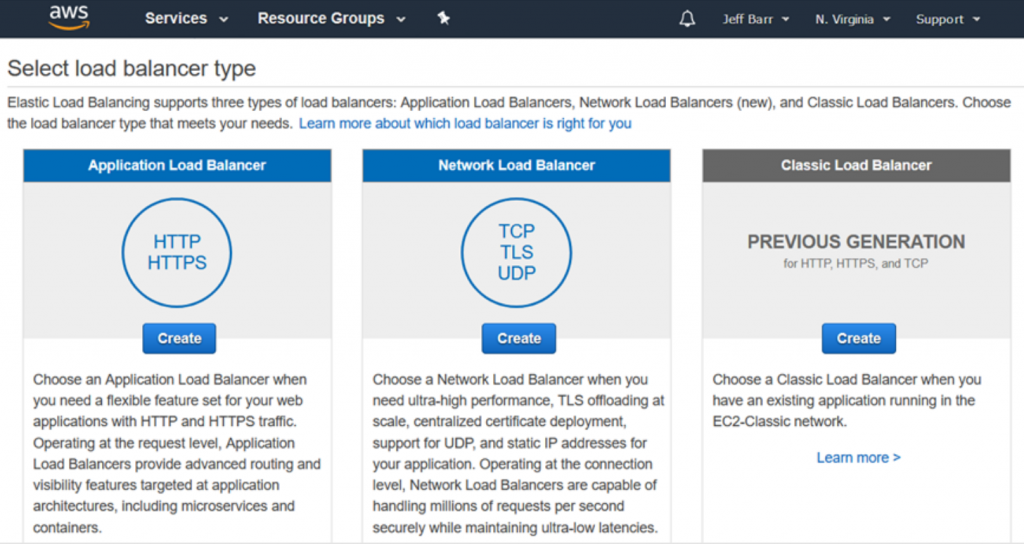
Task: Select the Network Load Balancer header
Action: coord(517,165)
